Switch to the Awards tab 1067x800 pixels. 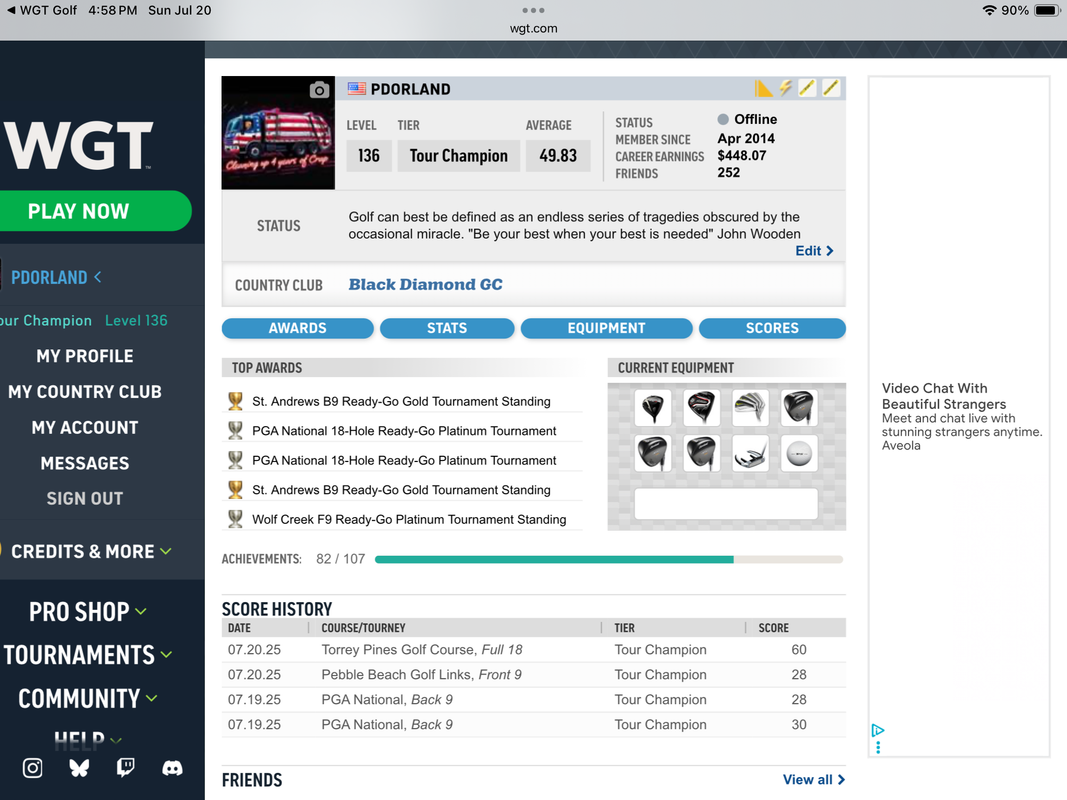297,328
